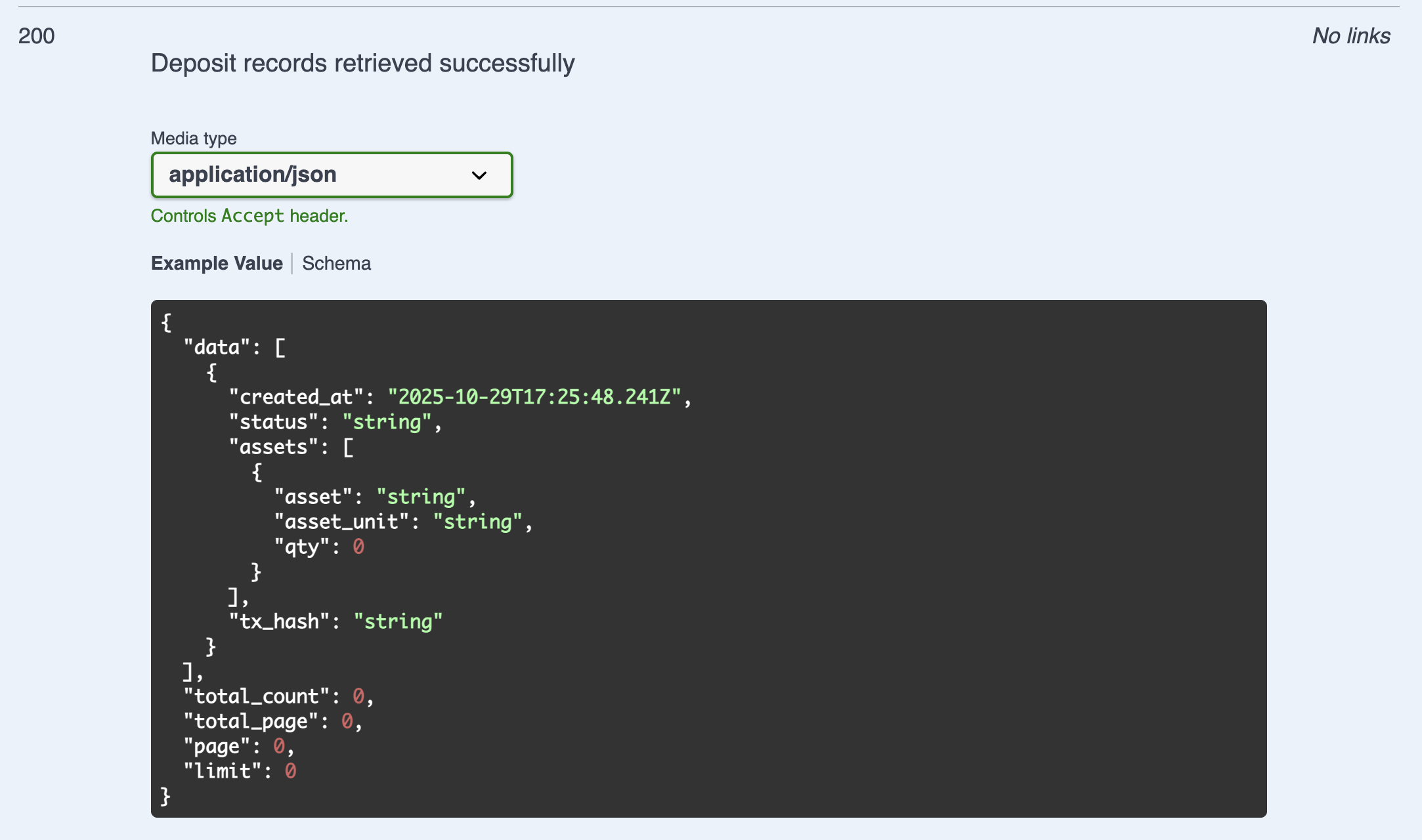
Task: Click the "limit" key at bottom
Action: pos(223,771)
